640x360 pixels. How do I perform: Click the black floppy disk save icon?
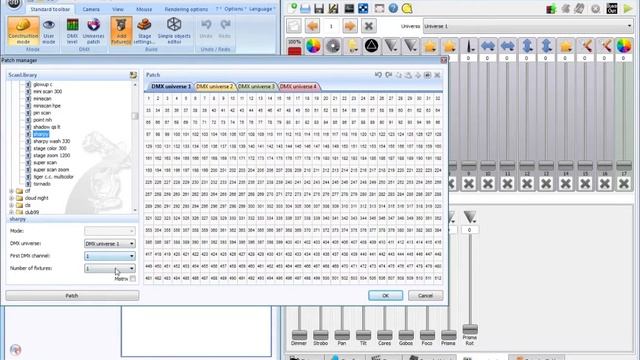pyautogui.click(x=319, y=8)
